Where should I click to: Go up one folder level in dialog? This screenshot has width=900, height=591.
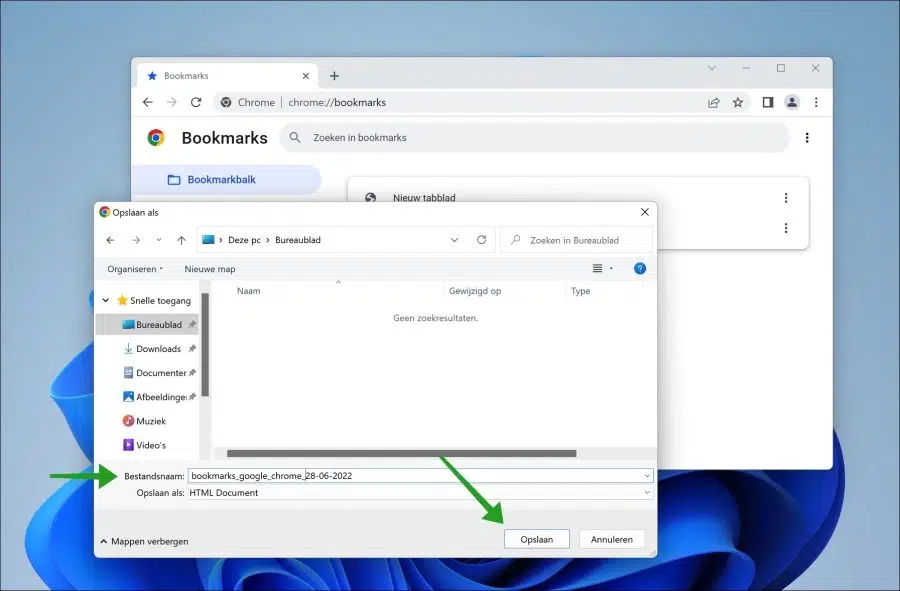(x=181, y=240)
